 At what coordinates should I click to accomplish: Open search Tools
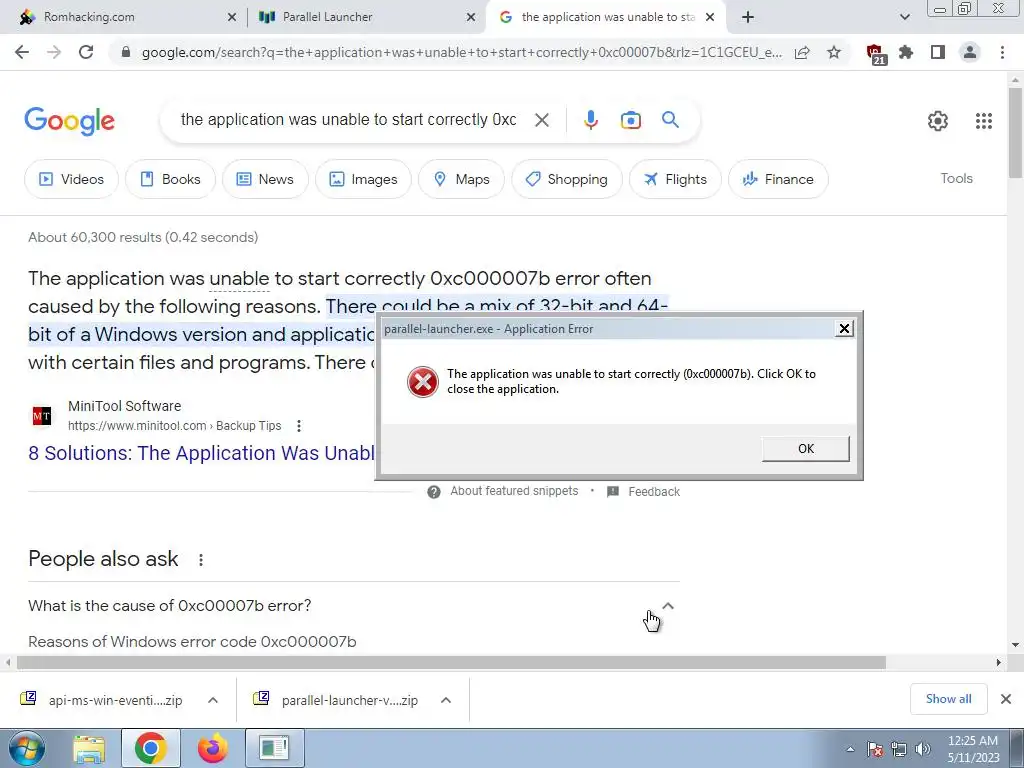(956, 178)
